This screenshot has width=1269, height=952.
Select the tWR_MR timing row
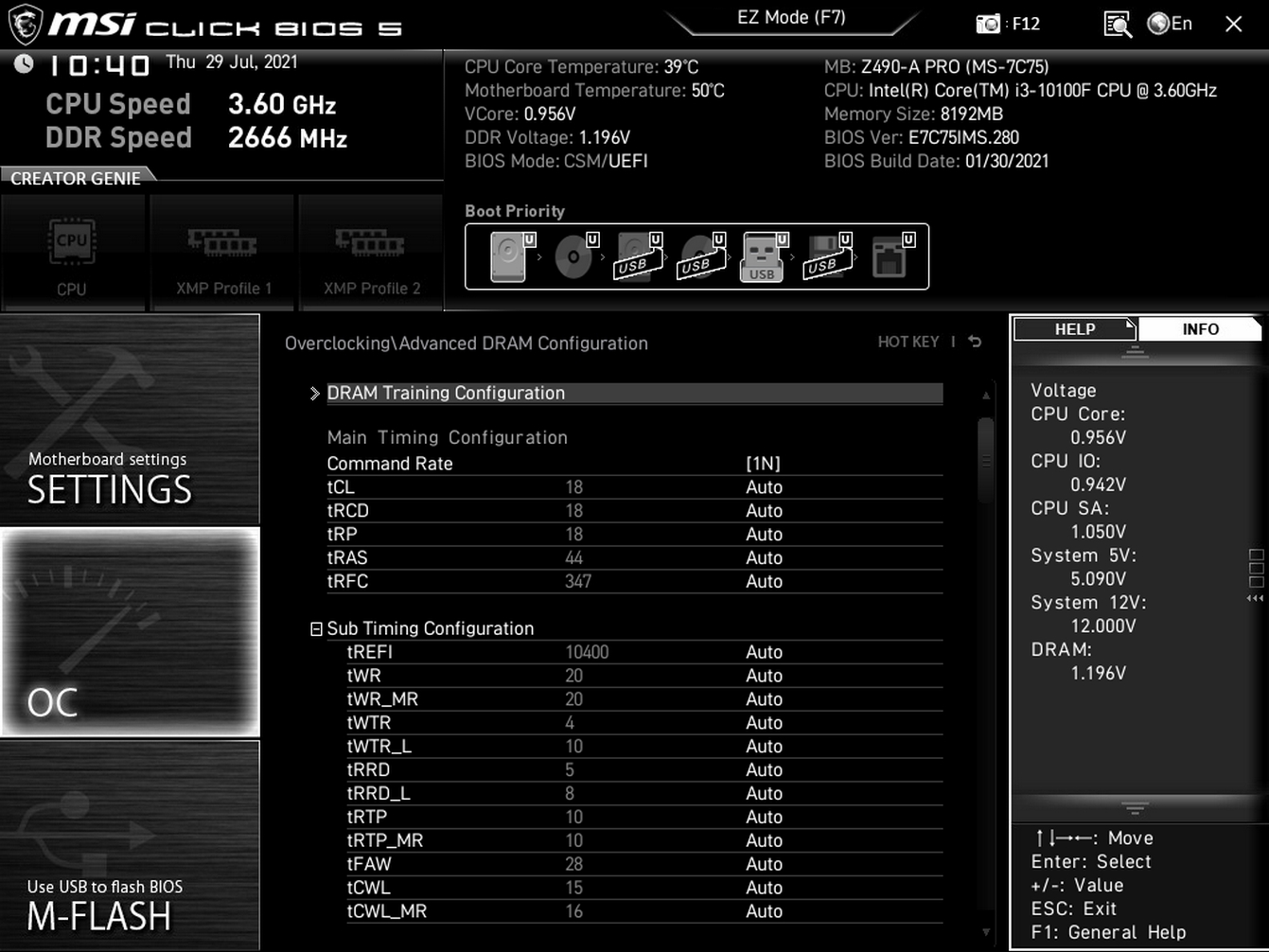point(644,699)
